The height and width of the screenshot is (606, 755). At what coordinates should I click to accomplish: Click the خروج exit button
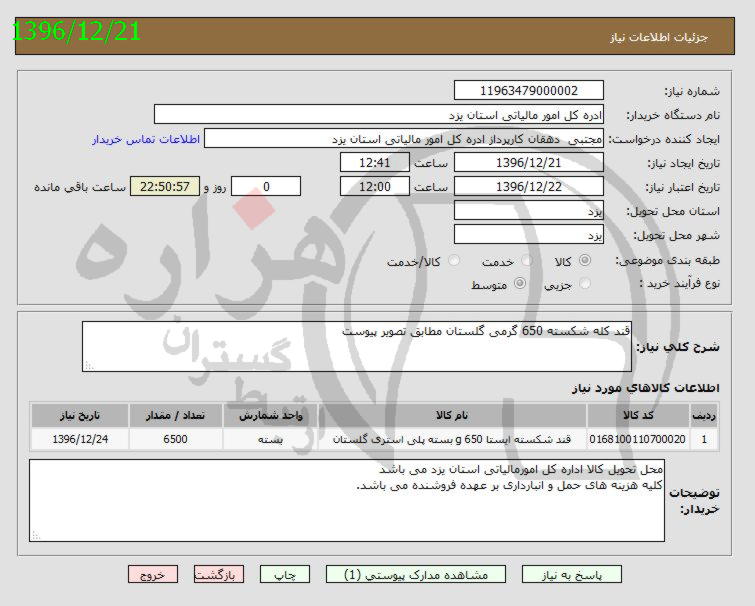point(153,575)
